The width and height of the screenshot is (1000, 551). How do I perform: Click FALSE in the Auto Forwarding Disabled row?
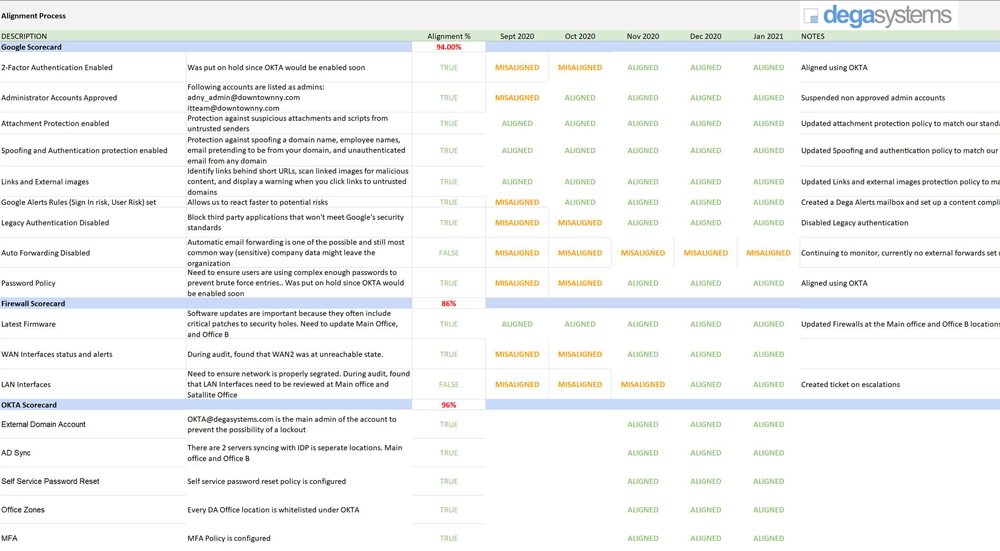point(448,253)
